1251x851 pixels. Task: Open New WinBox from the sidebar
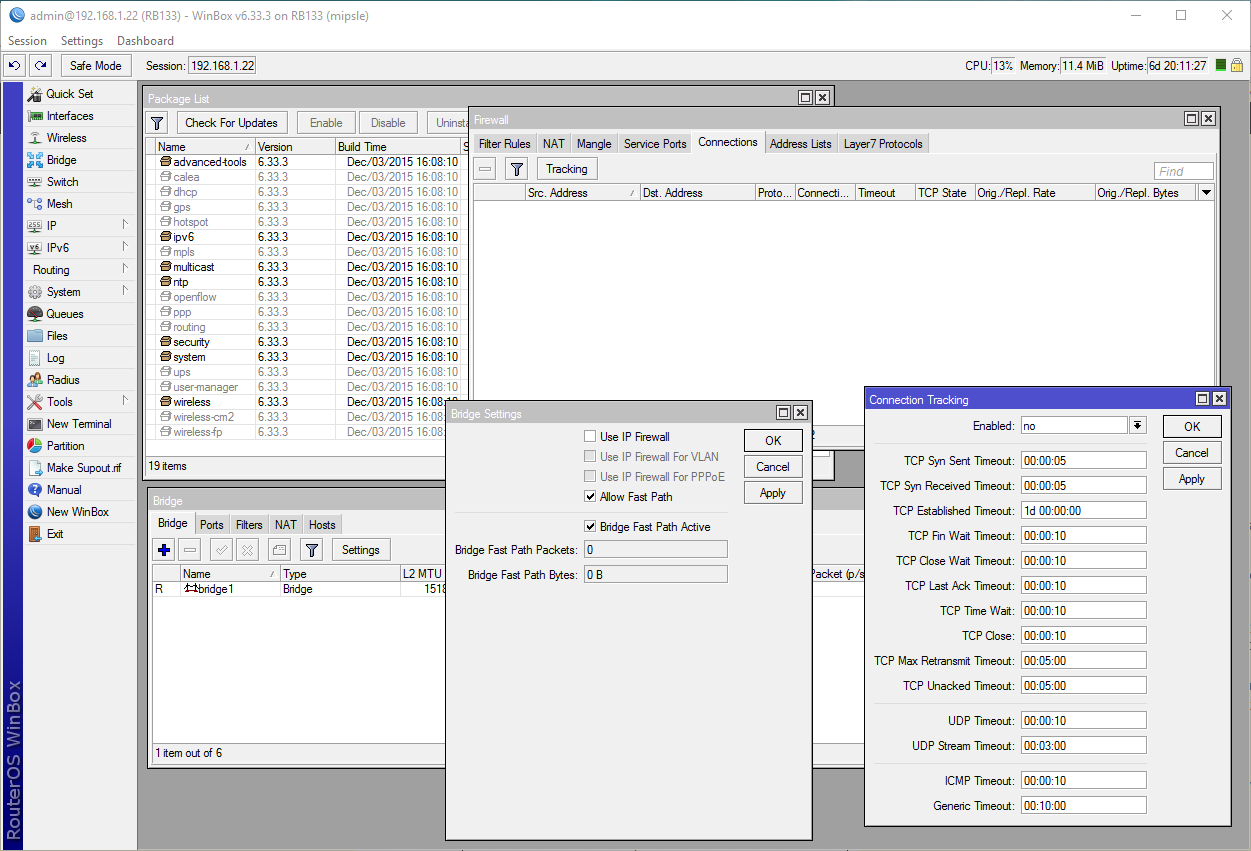[78, 512]
